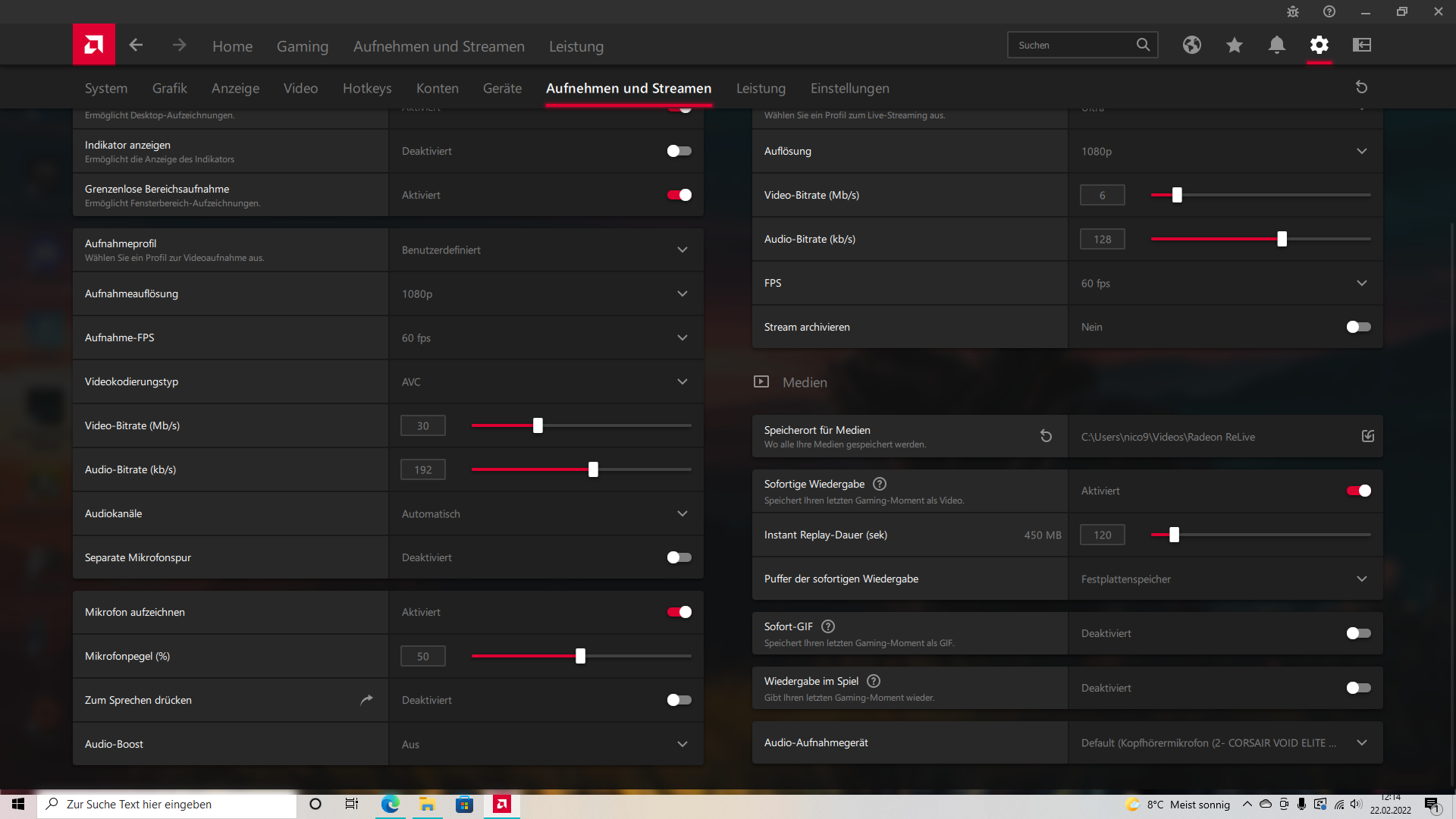The height and width of the screenshot is (819, 1456).
Task: Switch to Anzeige tab
Action: pos(235,88)
